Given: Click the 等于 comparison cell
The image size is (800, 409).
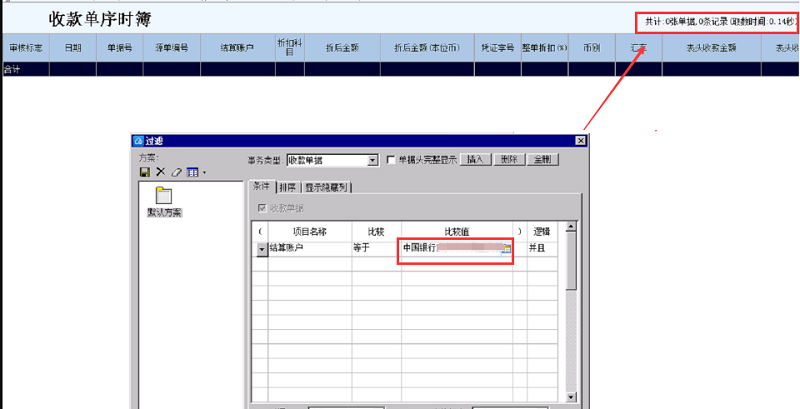Looking at the screenshot, I should 376,247.
